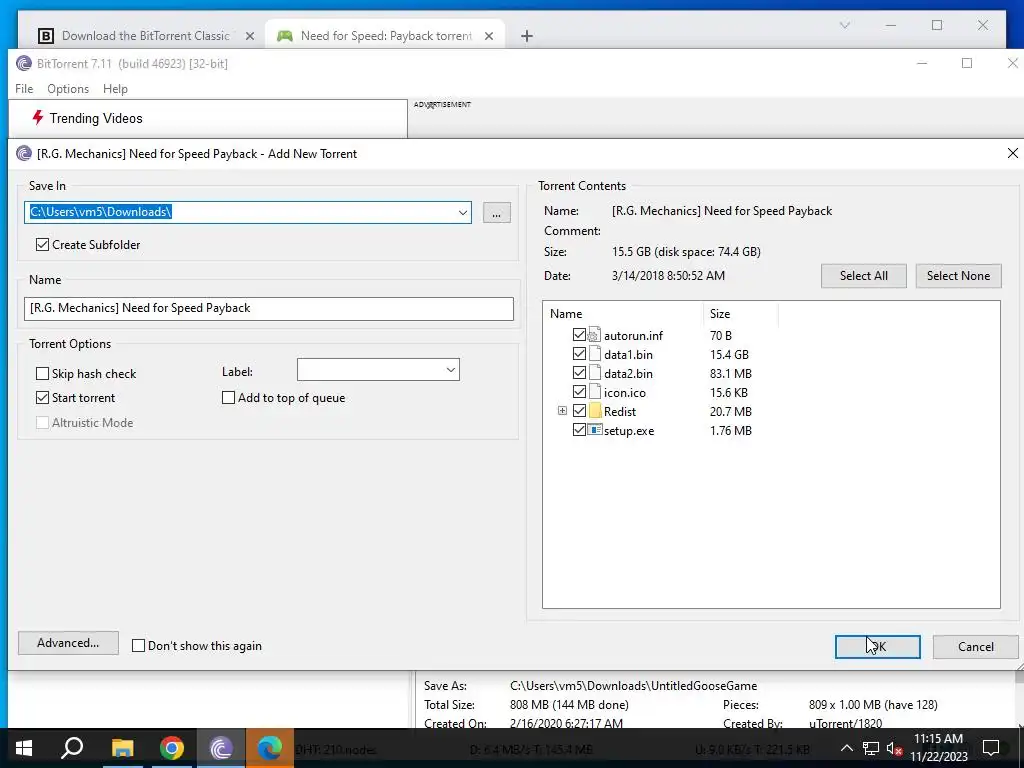Open browser tab list chevron
The height and width of the screenshot is (768, 1024).
844,25
